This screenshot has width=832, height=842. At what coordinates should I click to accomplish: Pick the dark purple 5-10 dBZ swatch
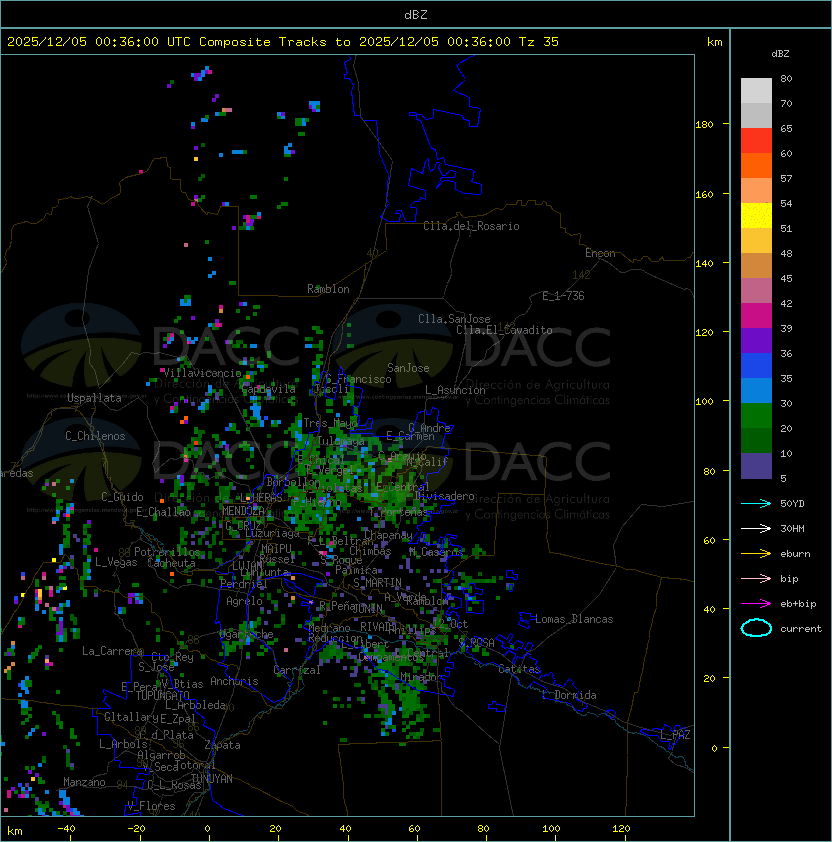(756, 466)
